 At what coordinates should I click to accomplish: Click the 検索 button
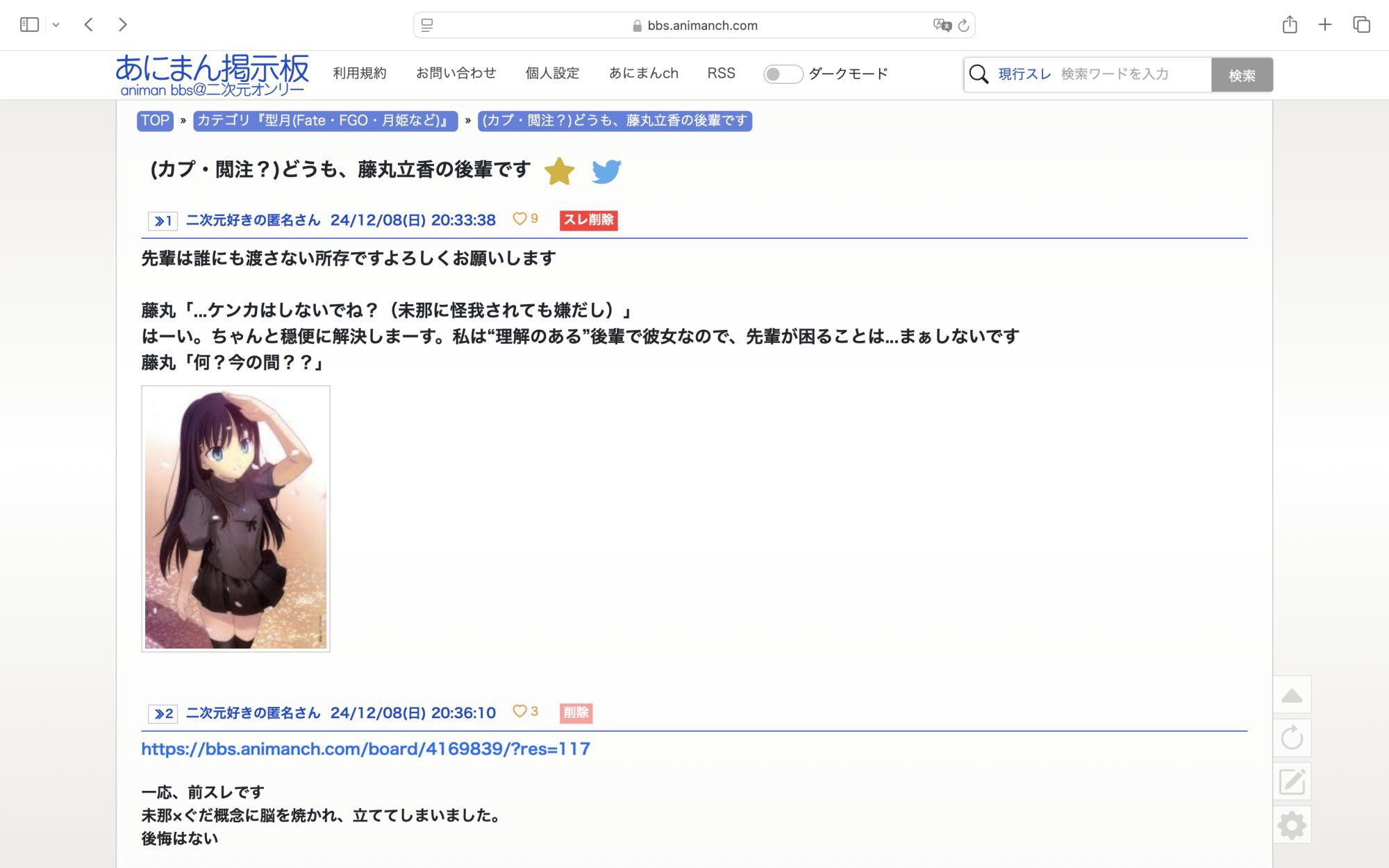pyautogui.click(x=1242, y=75)
